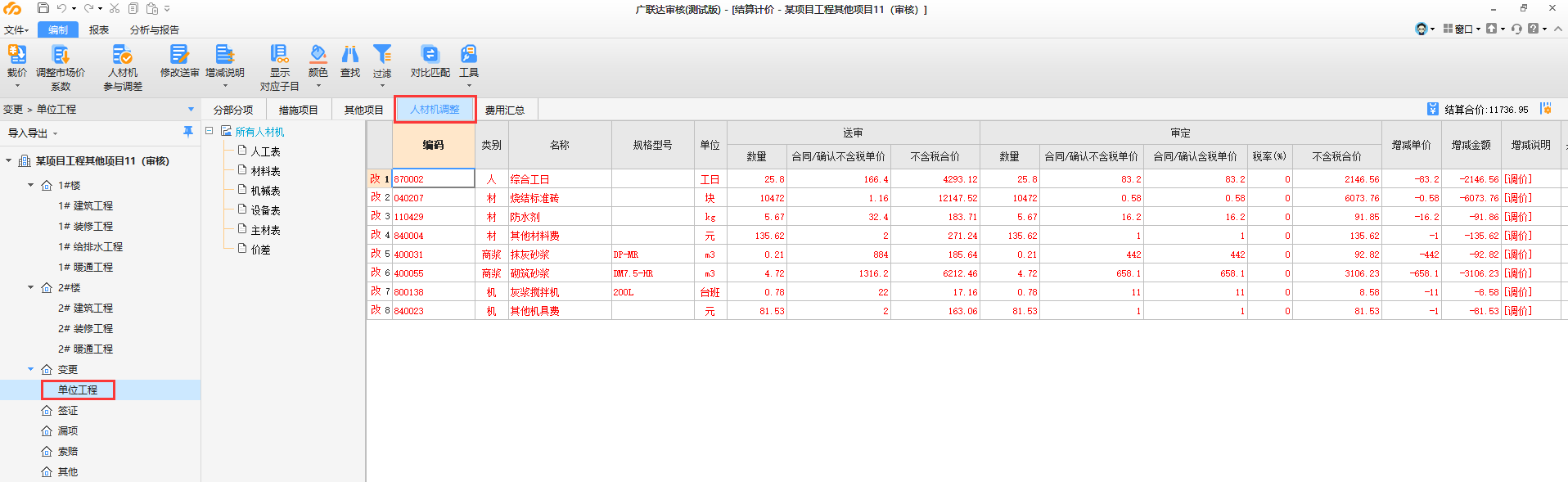This screenshot has width=1568, height=482.
Task: Click [调价] link in row 1
Action: 1518,179
